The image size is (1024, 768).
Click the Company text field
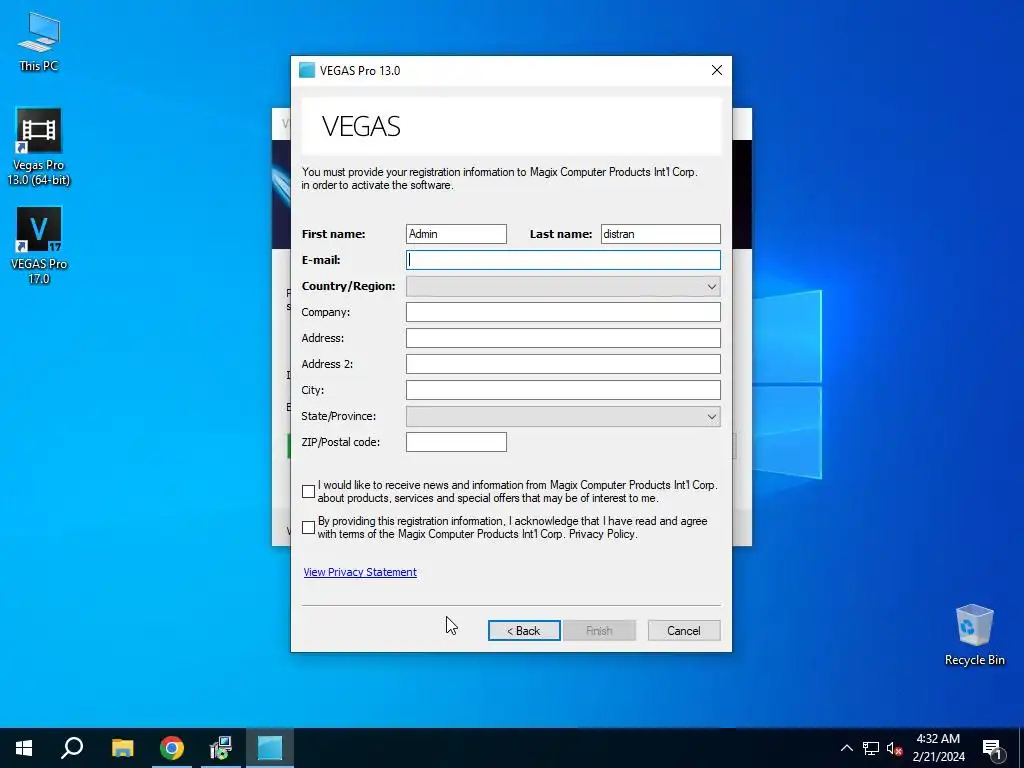[x=563, y=312]
